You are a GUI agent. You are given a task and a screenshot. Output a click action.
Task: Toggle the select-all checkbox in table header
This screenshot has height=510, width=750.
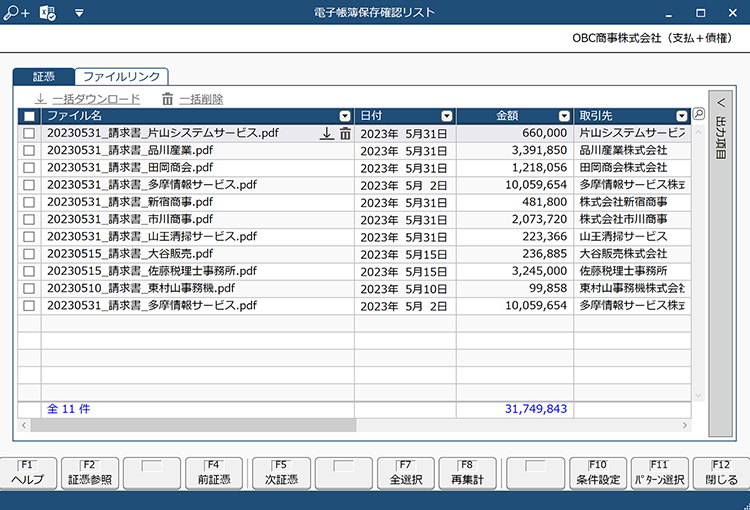pyautogui.click(x=29, y=116)
